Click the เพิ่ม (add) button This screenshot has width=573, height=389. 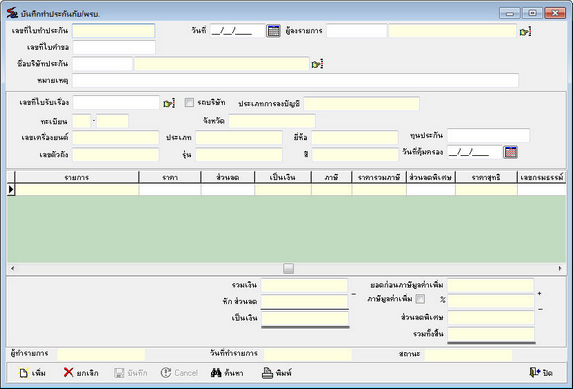click(x=33, y=373)
